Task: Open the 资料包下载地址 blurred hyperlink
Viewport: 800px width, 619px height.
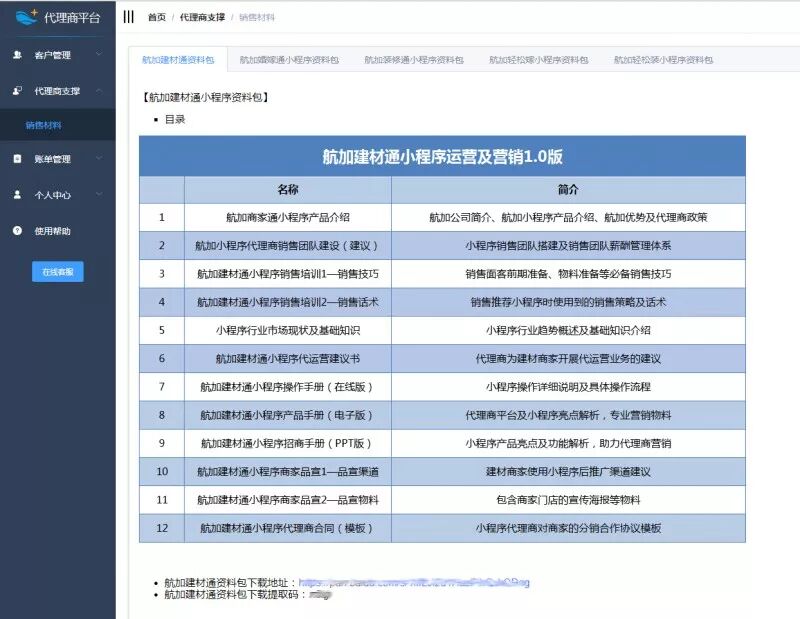Action: pos(414,582)
